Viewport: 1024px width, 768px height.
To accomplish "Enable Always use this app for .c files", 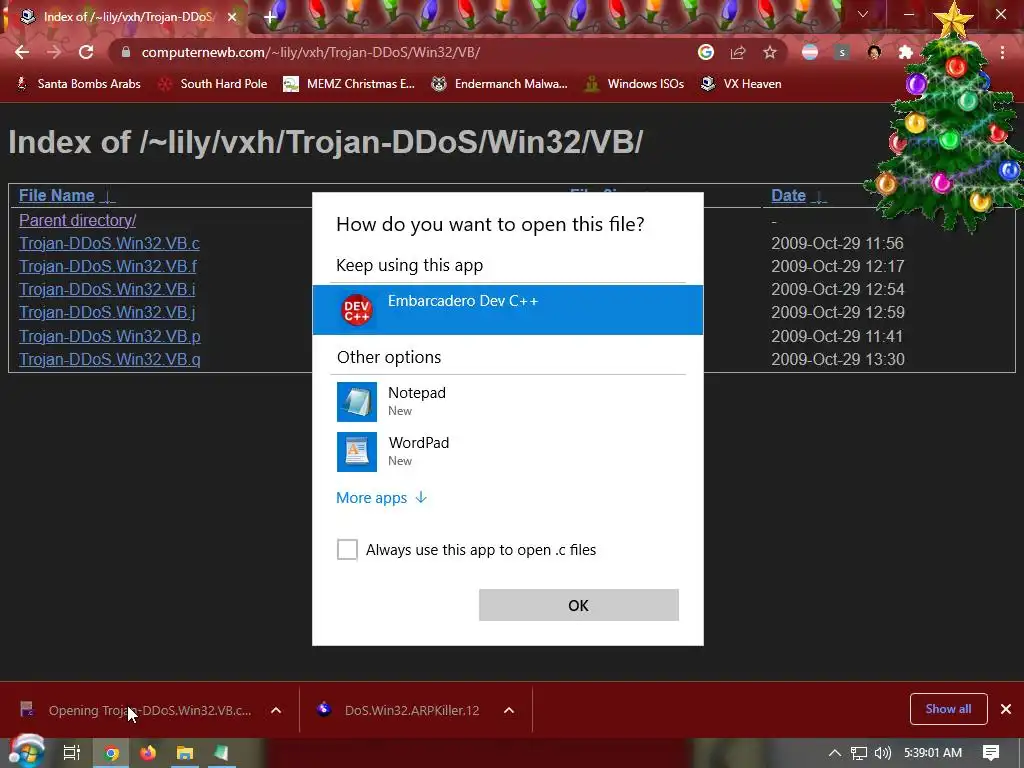I will [x=347, y=549].
